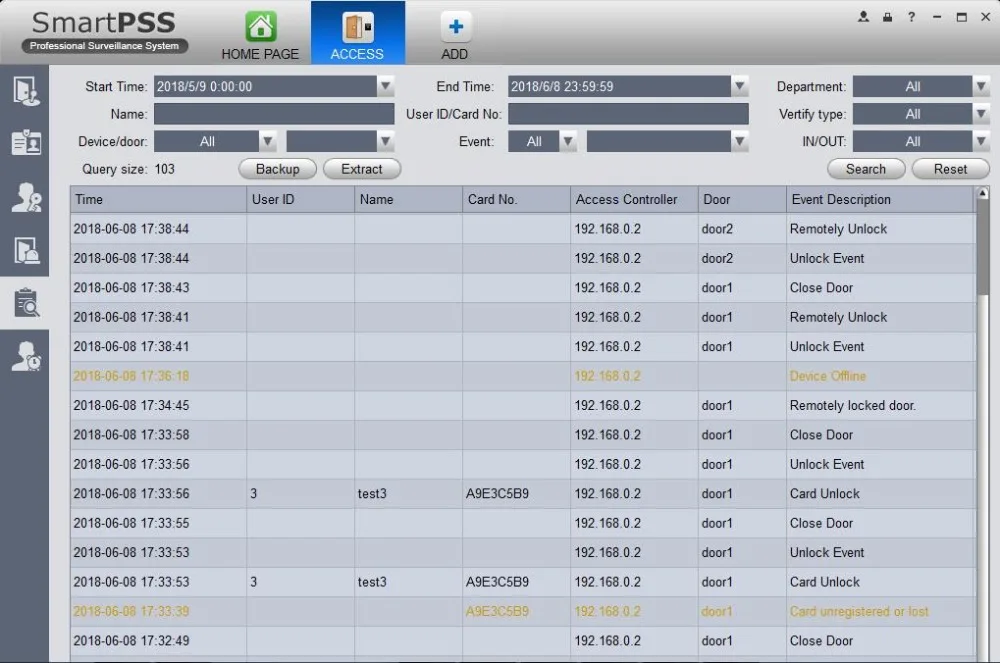Select the 17:33:56 Card Unlock row
The image size is (1000, 663).
(x=523, y=493)
